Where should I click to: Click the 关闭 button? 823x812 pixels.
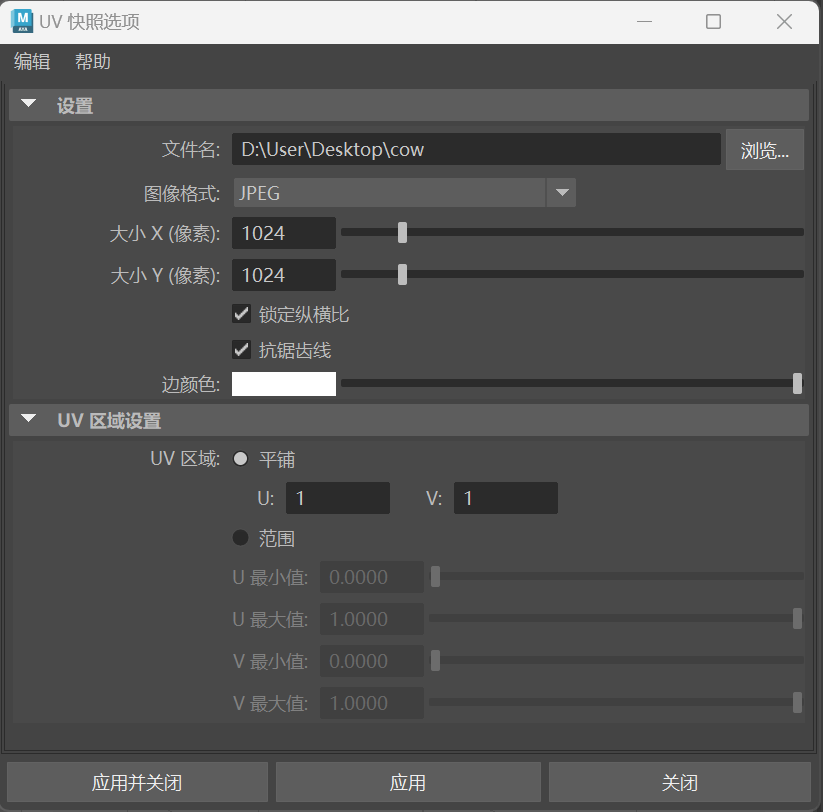click(680, 782)
